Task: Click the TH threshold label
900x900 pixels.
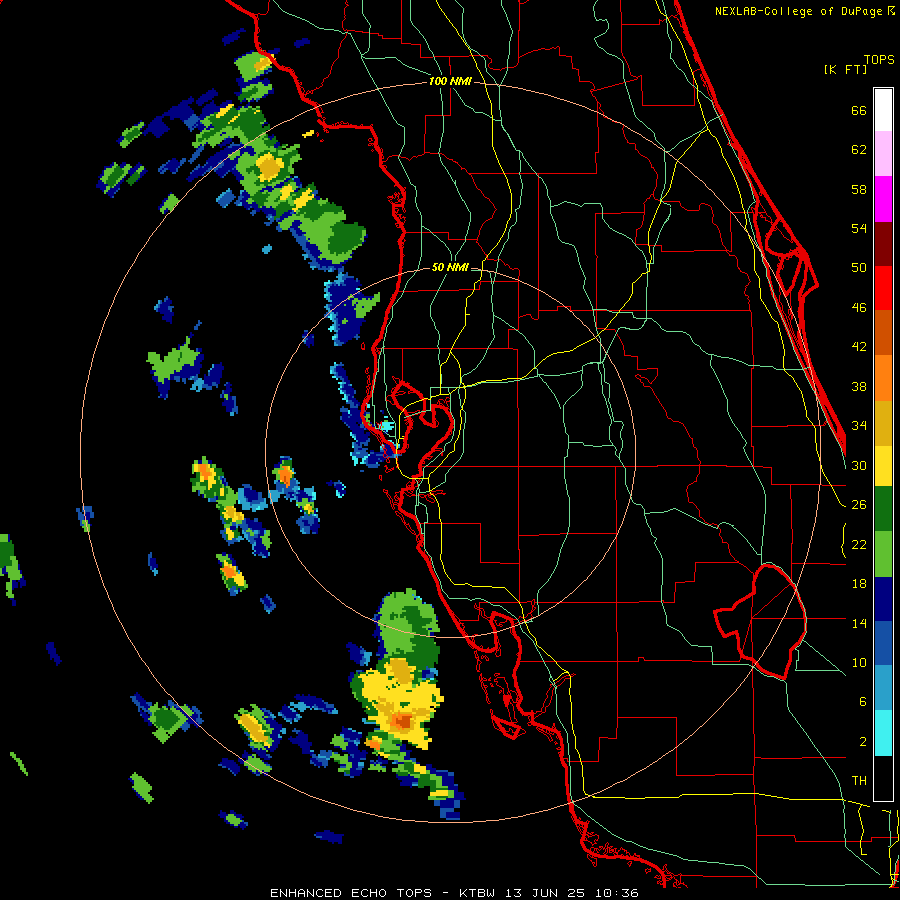Action: click(859, 781)
